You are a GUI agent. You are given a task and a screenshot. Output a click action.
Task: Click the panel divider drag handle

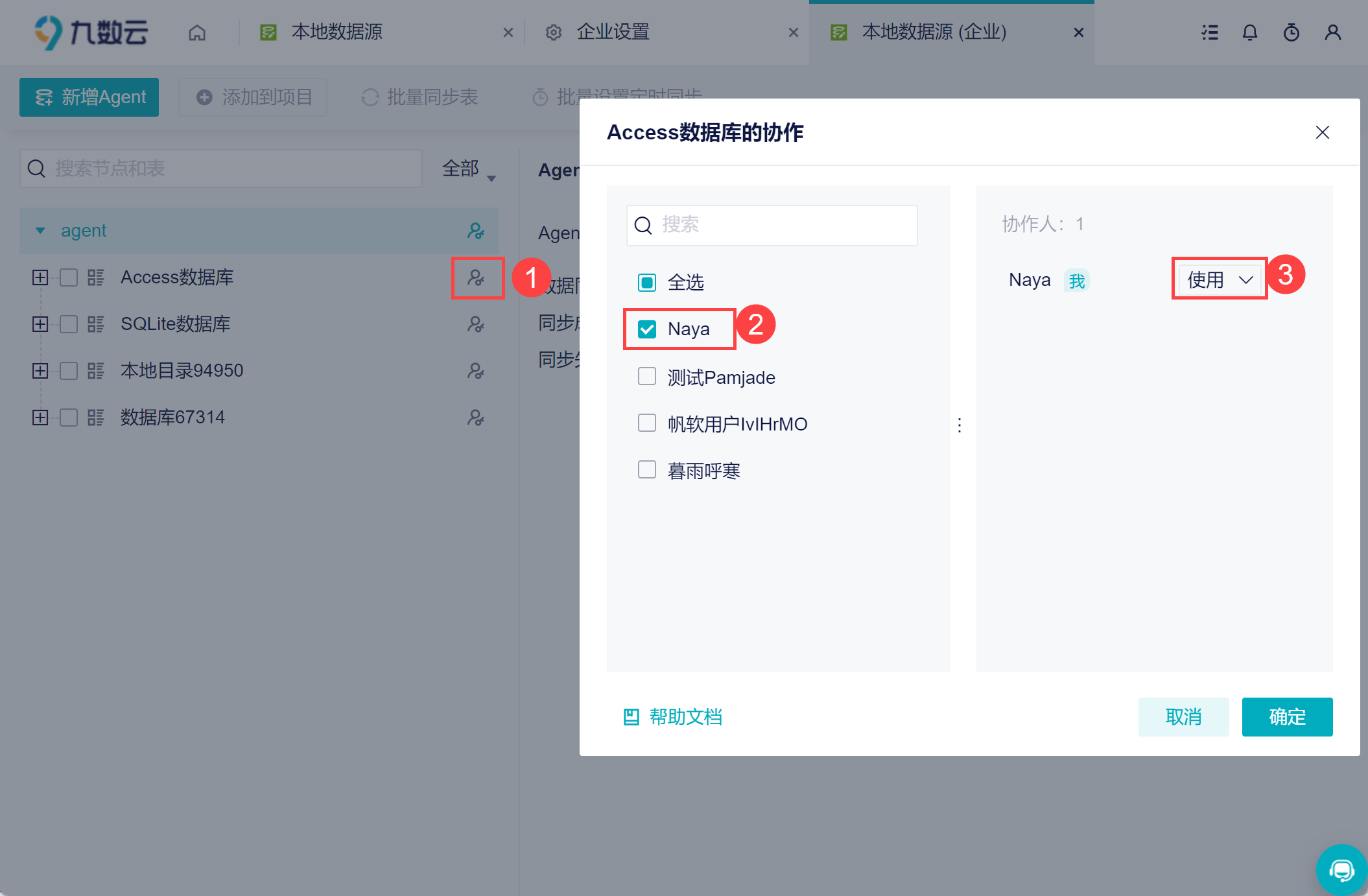pyautogui.click(x=960, y=425)
